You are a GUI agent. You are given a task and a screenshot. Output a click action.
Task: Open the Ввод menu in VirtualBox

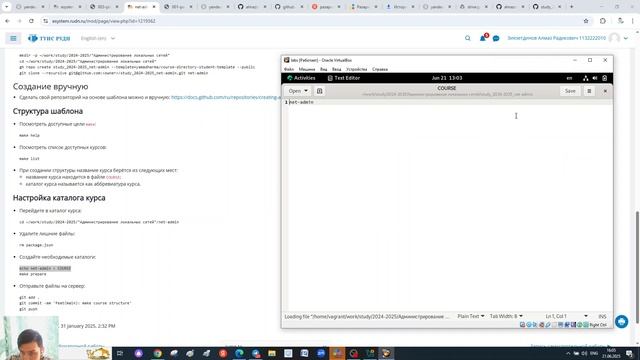[337, 69]
